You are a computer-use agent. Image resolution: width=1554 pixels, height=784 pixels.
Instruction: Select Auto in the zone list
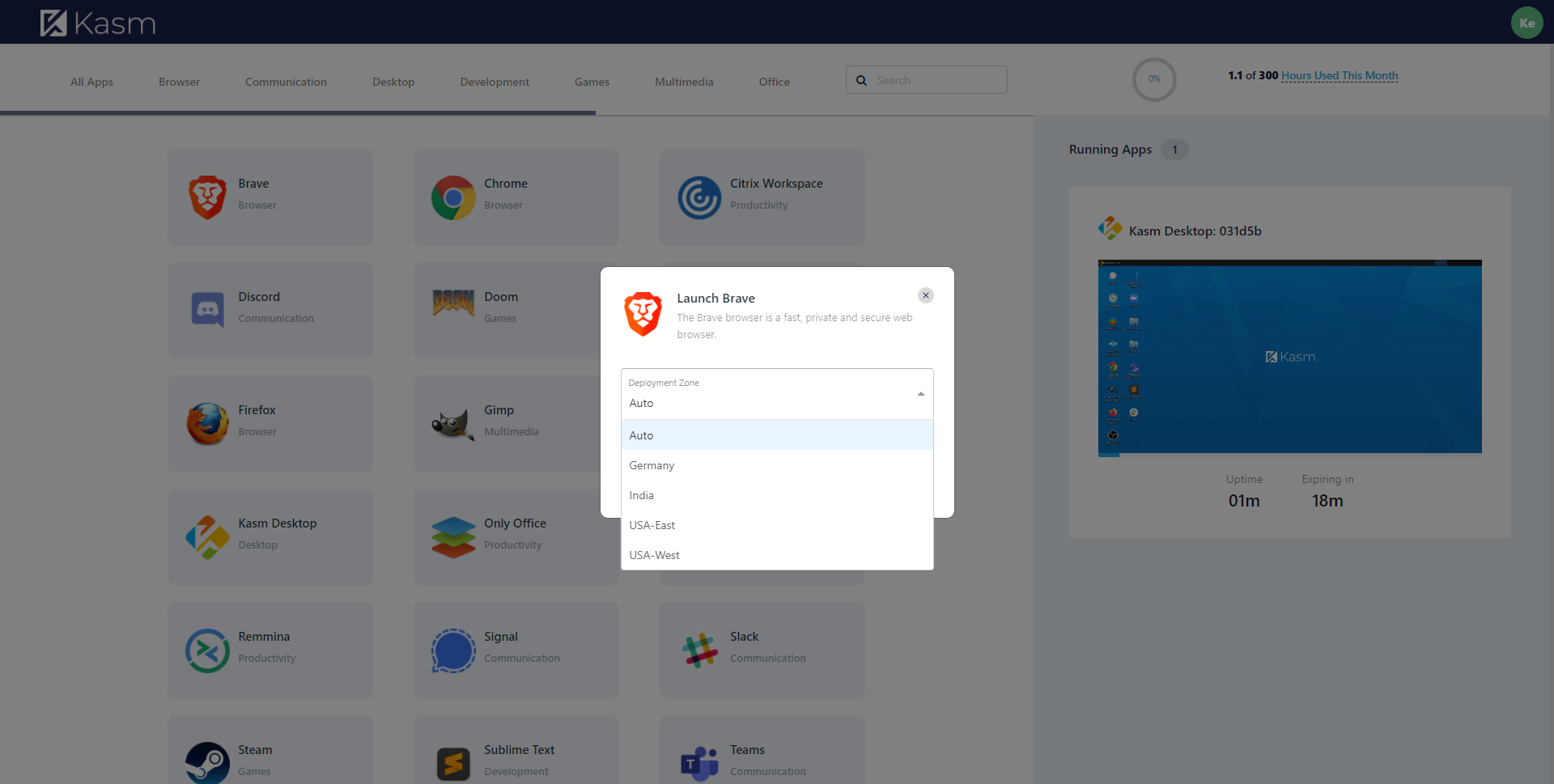tap(777, 435)
